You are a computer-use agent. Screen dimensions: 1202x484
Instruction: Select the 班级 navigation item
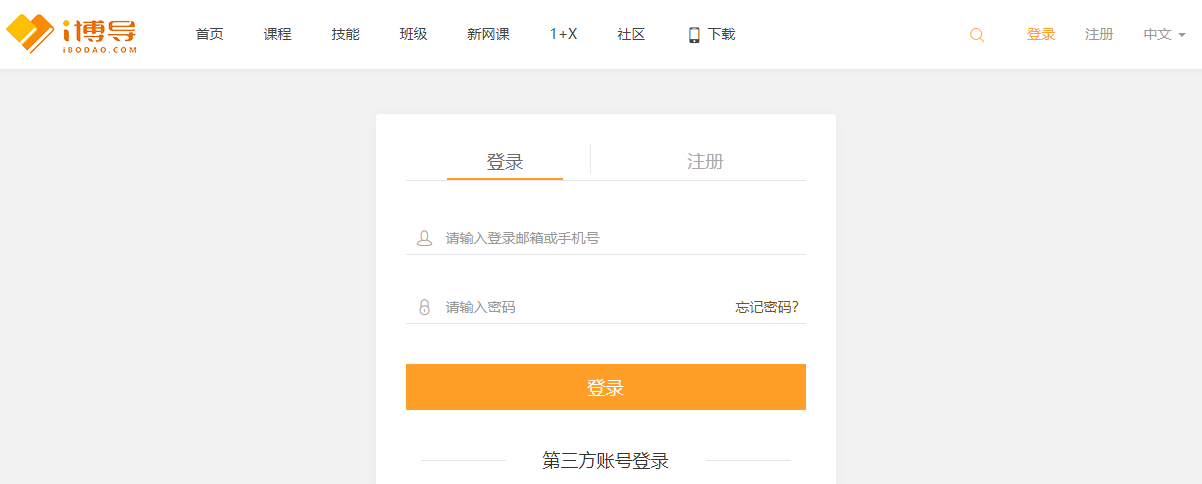coord(414,34)
